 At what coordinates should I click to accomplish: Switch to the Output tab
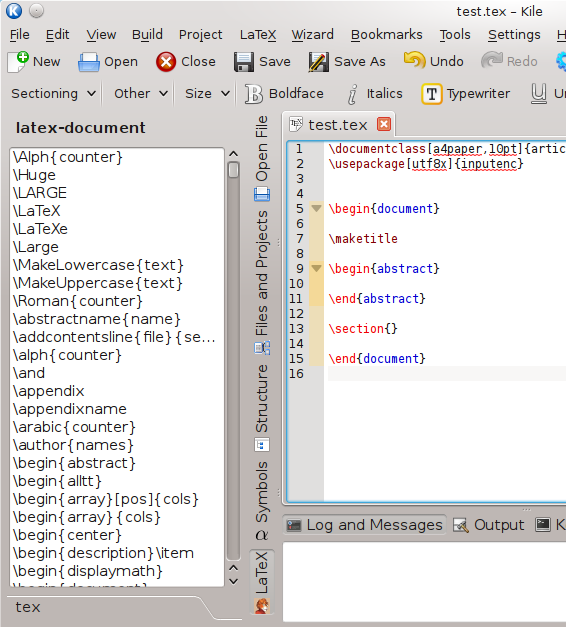488,525
